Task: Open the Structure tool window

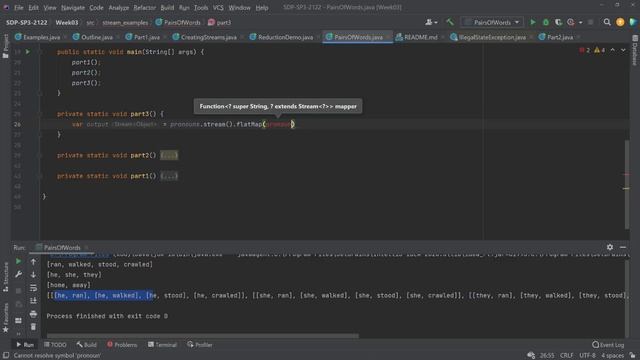Action: [5, 277]
